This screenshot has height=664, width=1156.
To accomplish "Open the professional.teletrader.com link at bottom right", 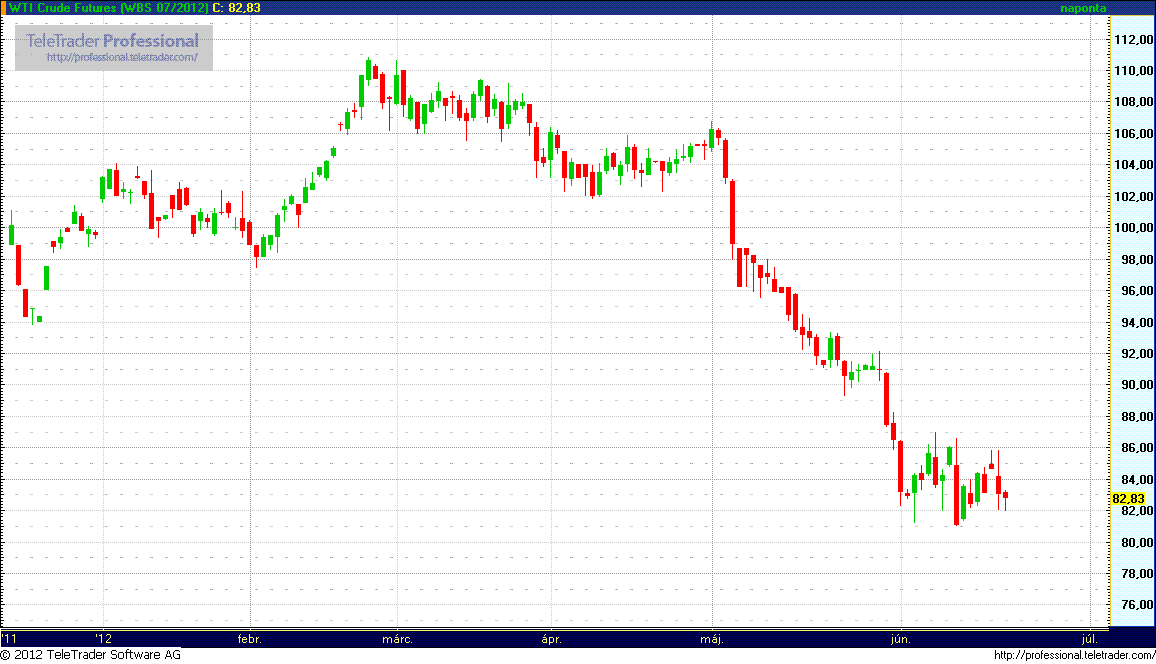I will [1074, 655].
